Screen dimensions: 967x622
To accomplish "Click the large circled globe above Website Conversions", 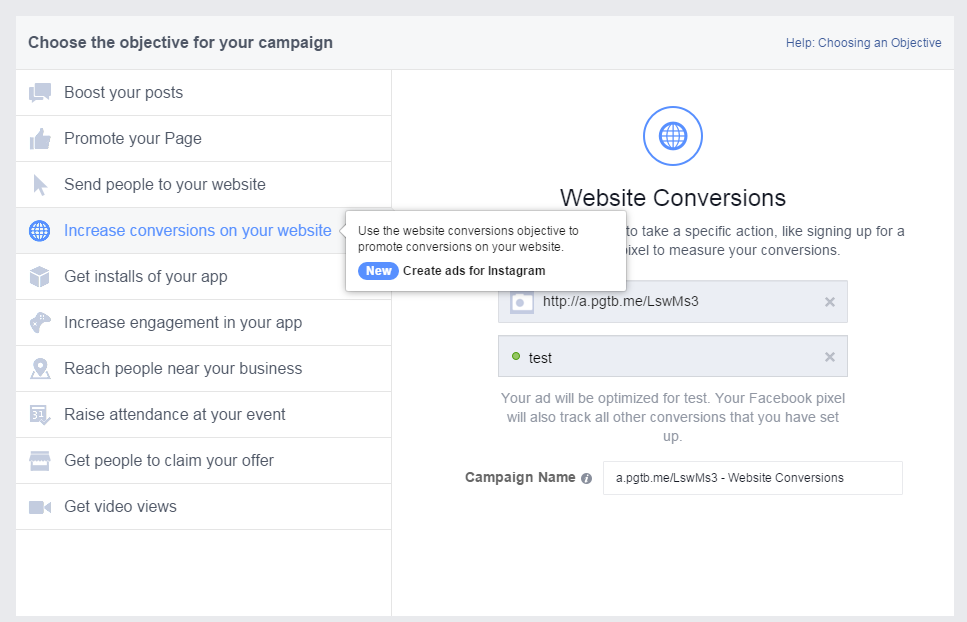I will (673, 135).
